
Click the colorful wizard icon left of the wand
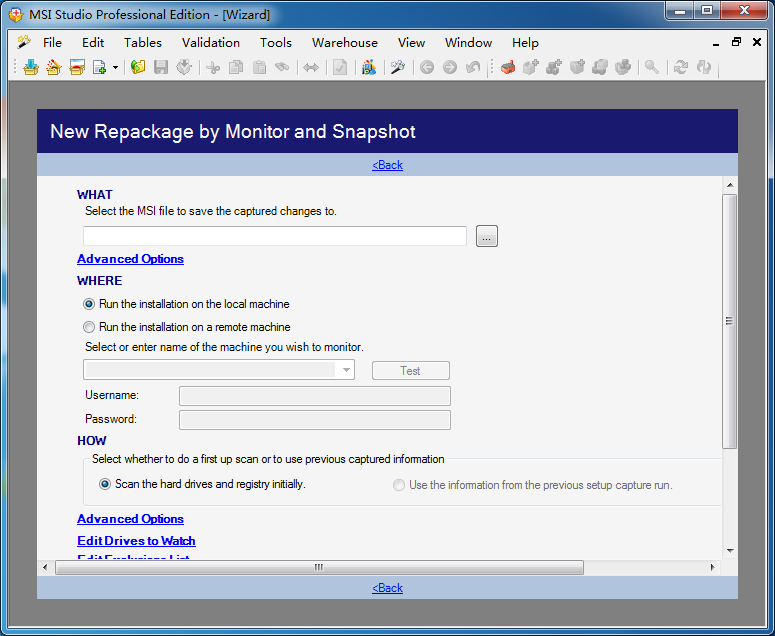point(369,67)
